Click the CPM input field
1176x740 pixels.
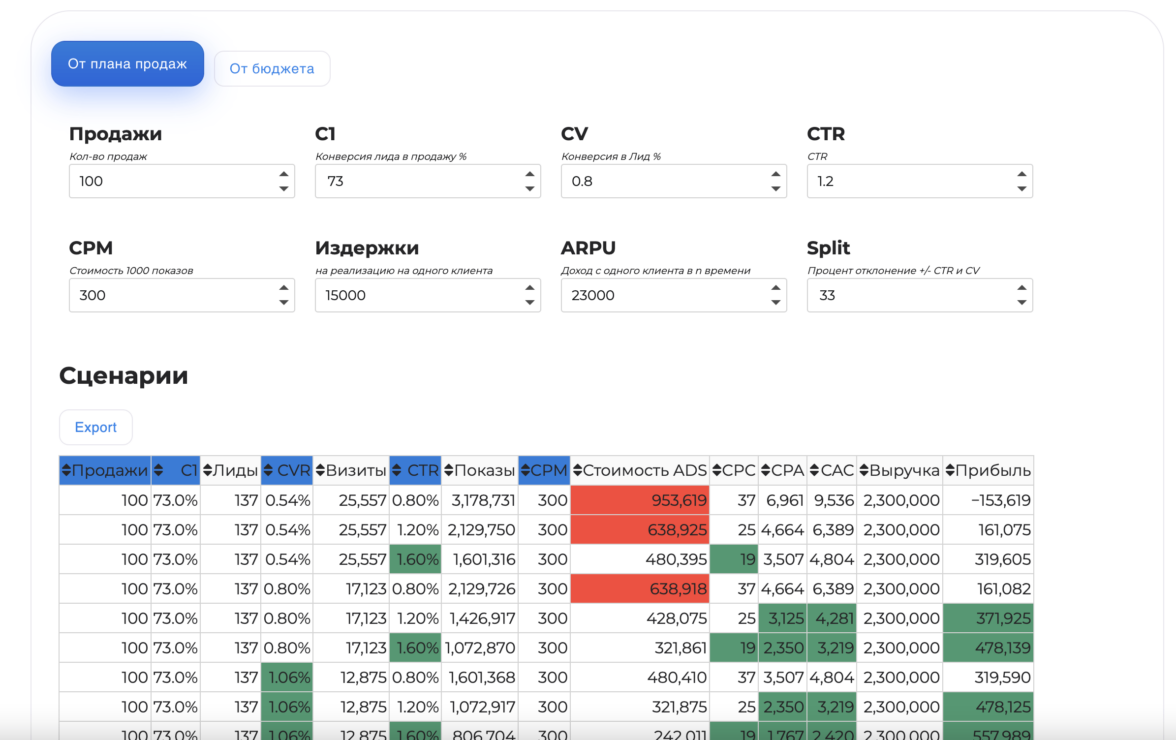coord(170,295)
